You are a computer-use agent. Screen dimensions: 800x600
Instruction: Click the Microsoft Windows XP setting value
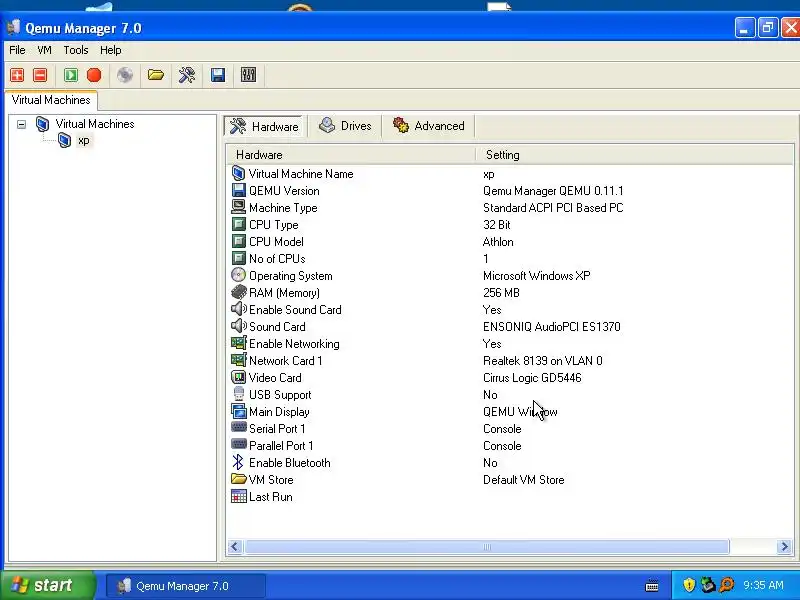[x=536, y=276]
